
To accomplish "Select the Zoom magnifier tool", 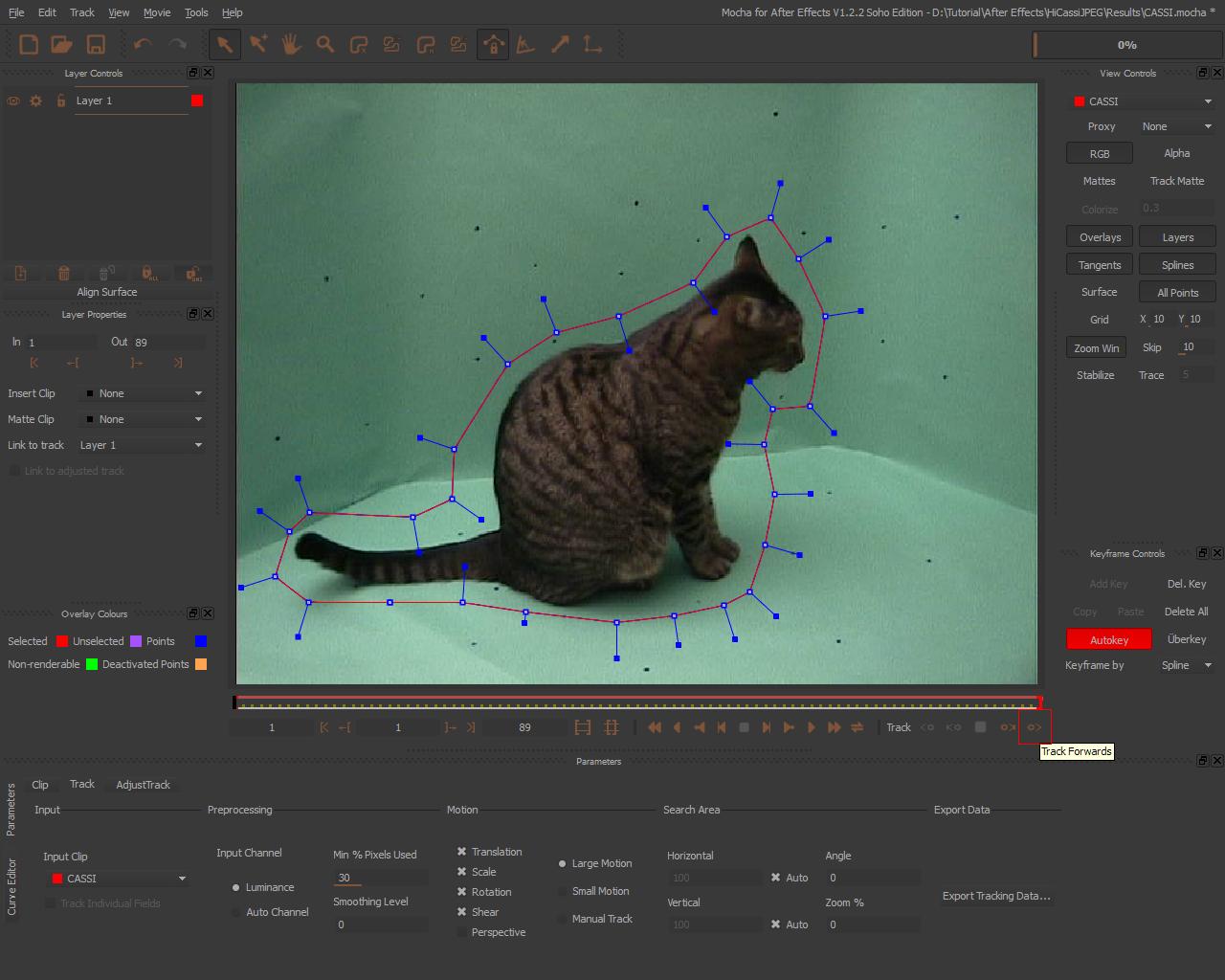I will [x=325, y=44].
